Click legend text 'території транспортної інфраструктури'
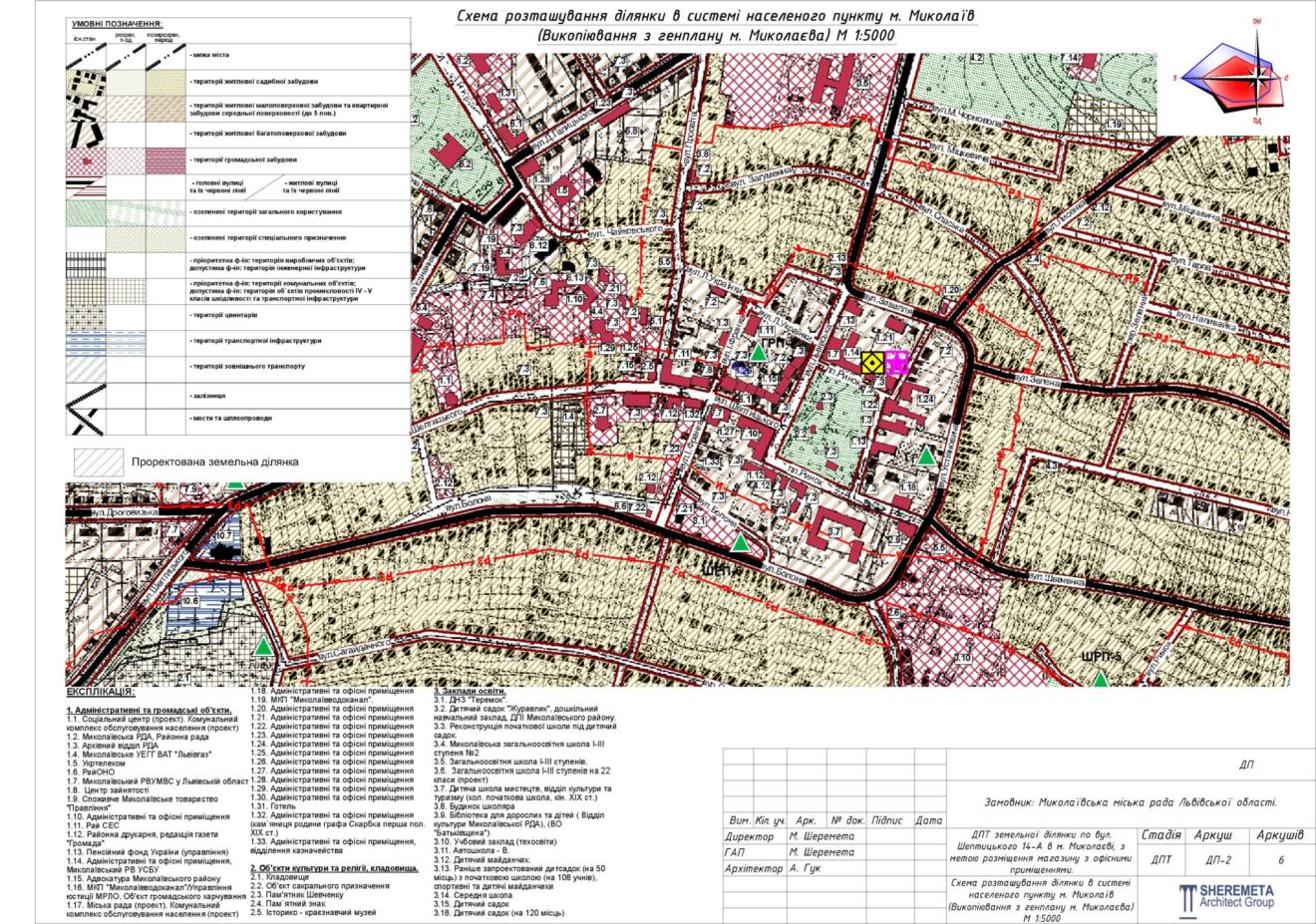This screenshot has width=1316, height=924. pos(255,341)
